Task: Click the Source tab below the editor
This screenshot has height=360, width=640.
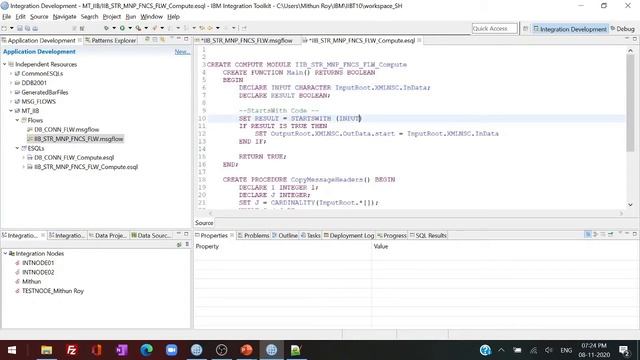Action: (204, 223)
